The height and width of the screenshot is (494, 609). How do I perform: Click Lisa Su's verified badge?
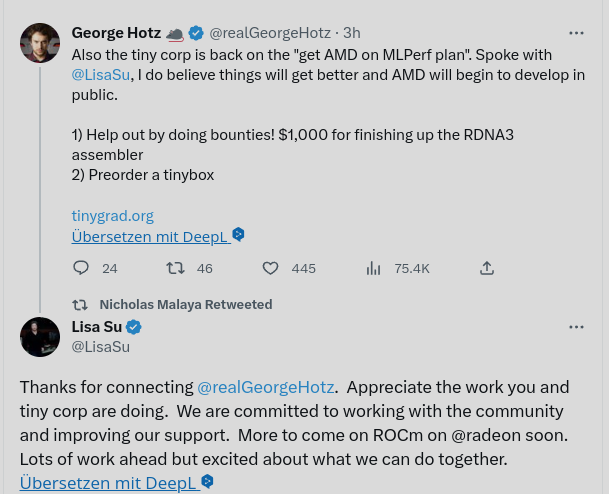[x=134, y=327]
